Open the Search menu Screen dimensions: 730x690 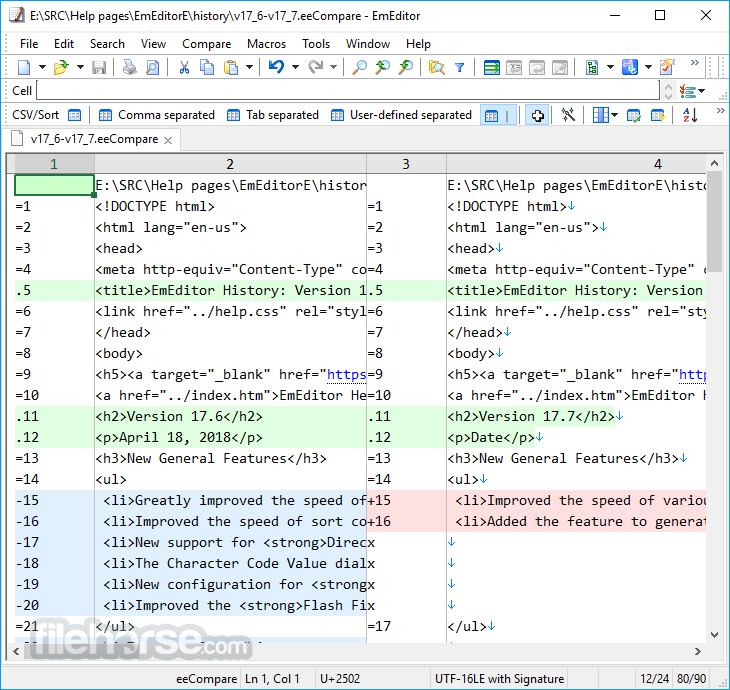pyautogui.click(x=107, y=44)
